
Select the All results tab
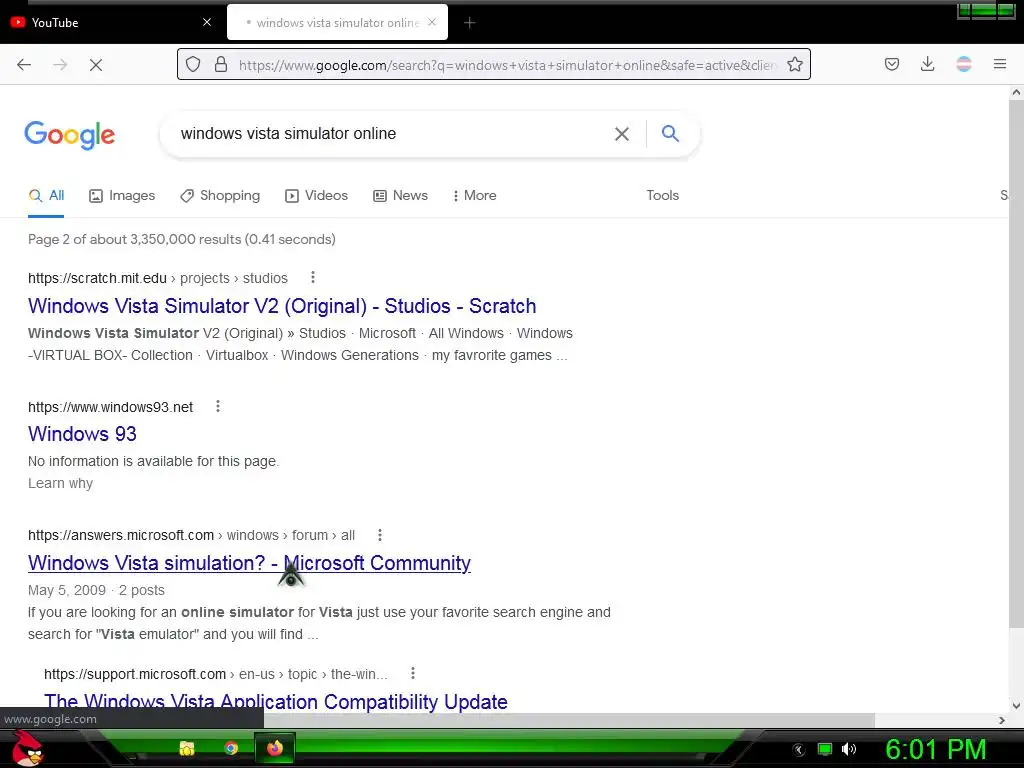click(46, 195)
